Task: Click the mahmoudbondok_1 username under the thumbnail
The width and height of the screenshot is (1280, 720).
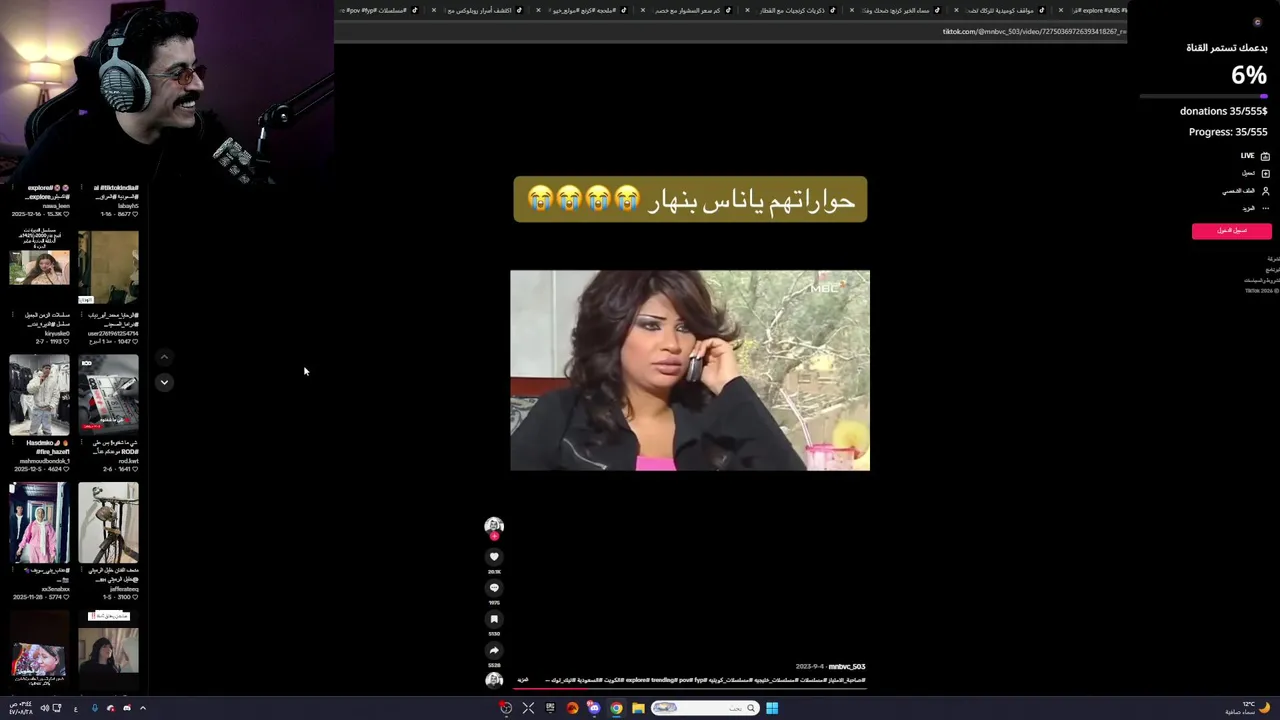Action: [44, 461]
